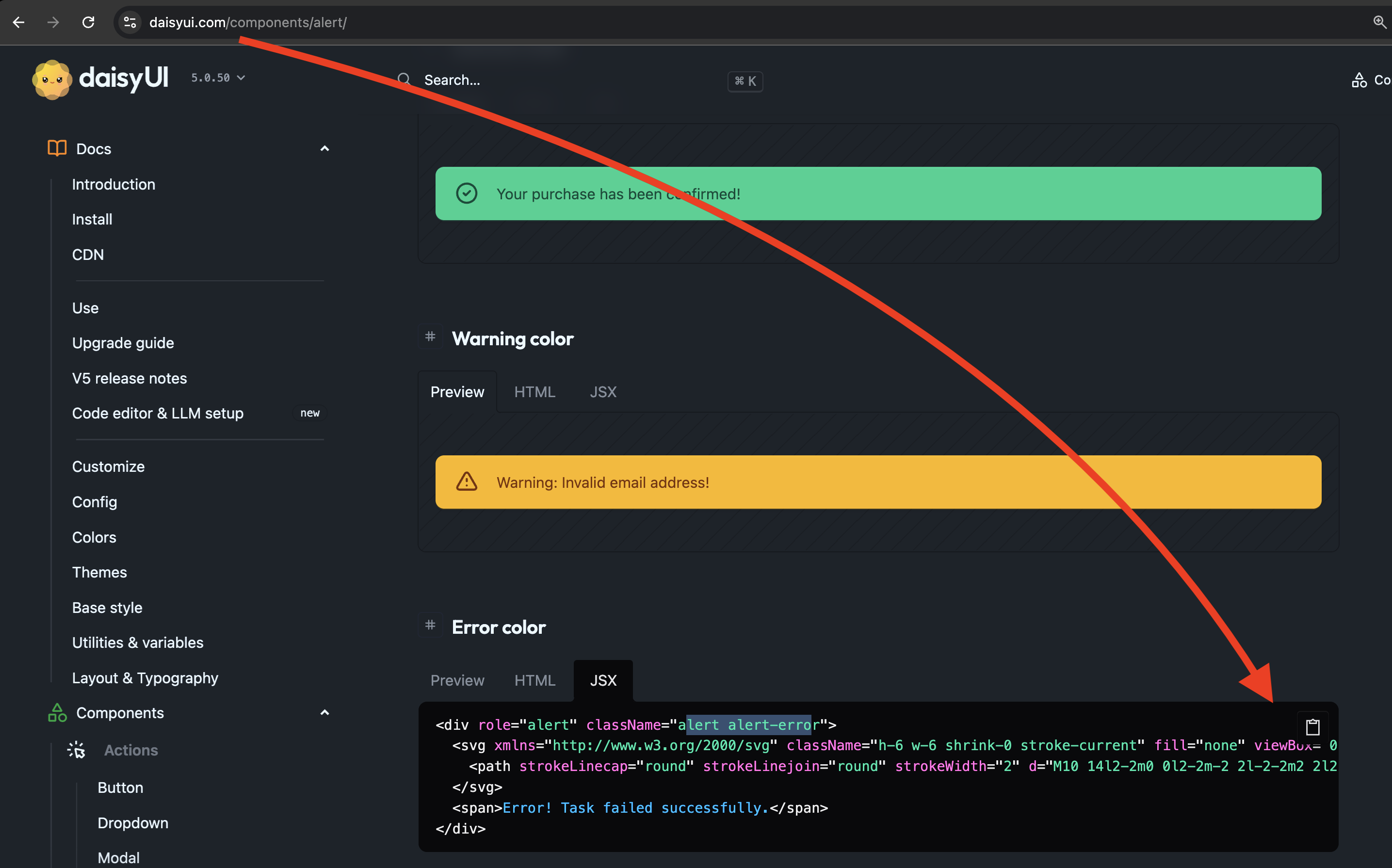Click 'Warning: Invalid email address!' alert text
Screen dimensions: 1392x868
click(603, 482)
